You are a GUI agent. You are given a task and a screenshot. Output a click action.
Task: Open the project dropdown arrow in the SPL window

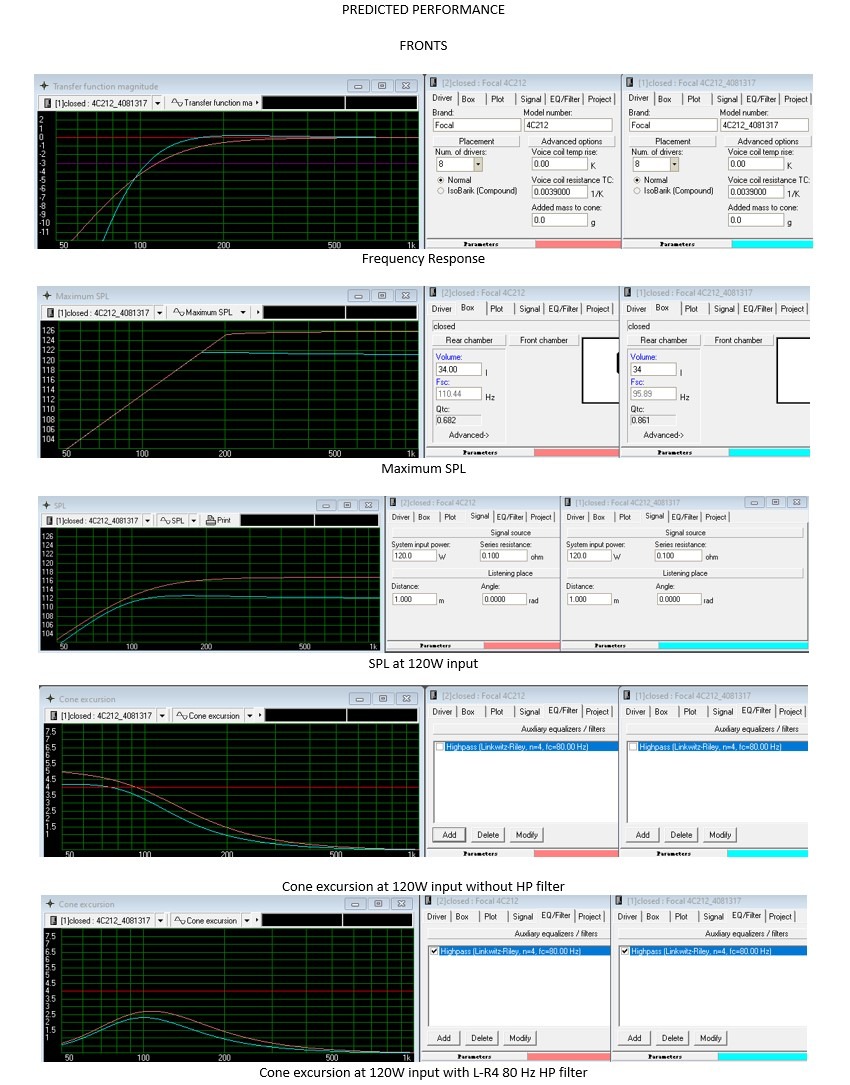click(147, 520)
